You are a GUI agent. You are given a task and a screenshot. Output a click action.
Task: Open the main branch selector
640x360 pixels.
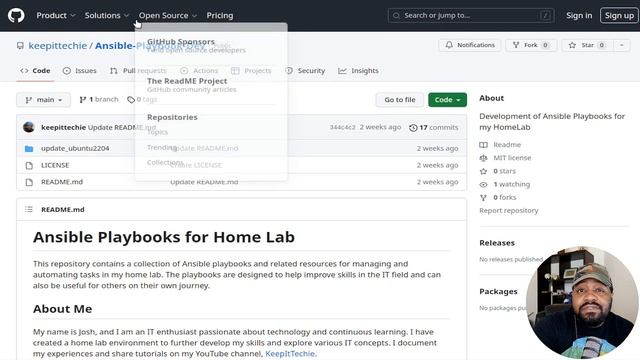pyautogui.click(x=43, y=100)
